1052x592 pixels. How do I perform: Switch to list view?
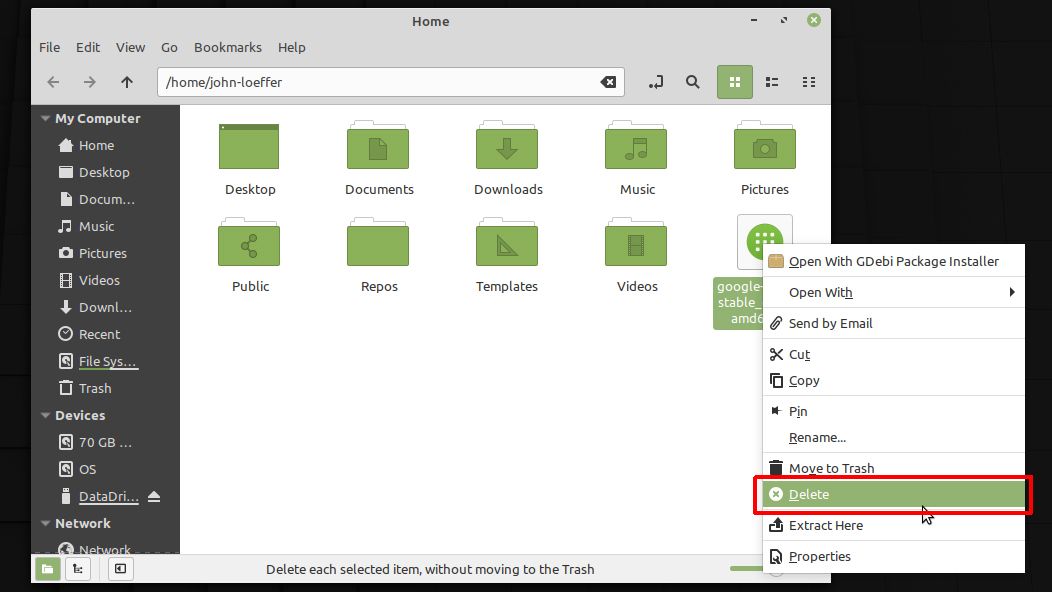(x=771, y=82)
